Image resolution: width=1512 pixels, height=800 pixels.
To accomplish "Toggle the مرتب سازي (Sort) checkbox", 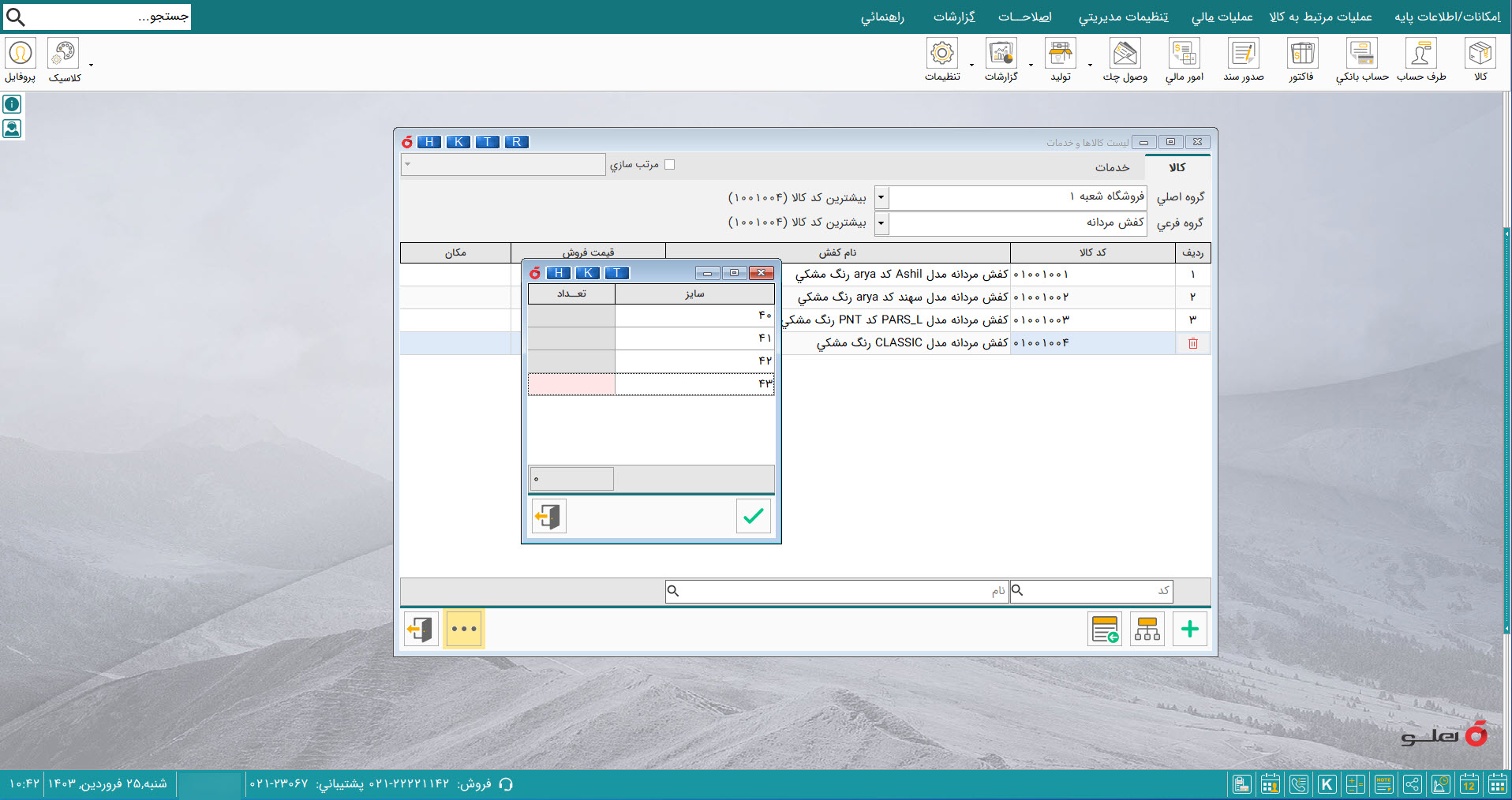I will 669,165.
